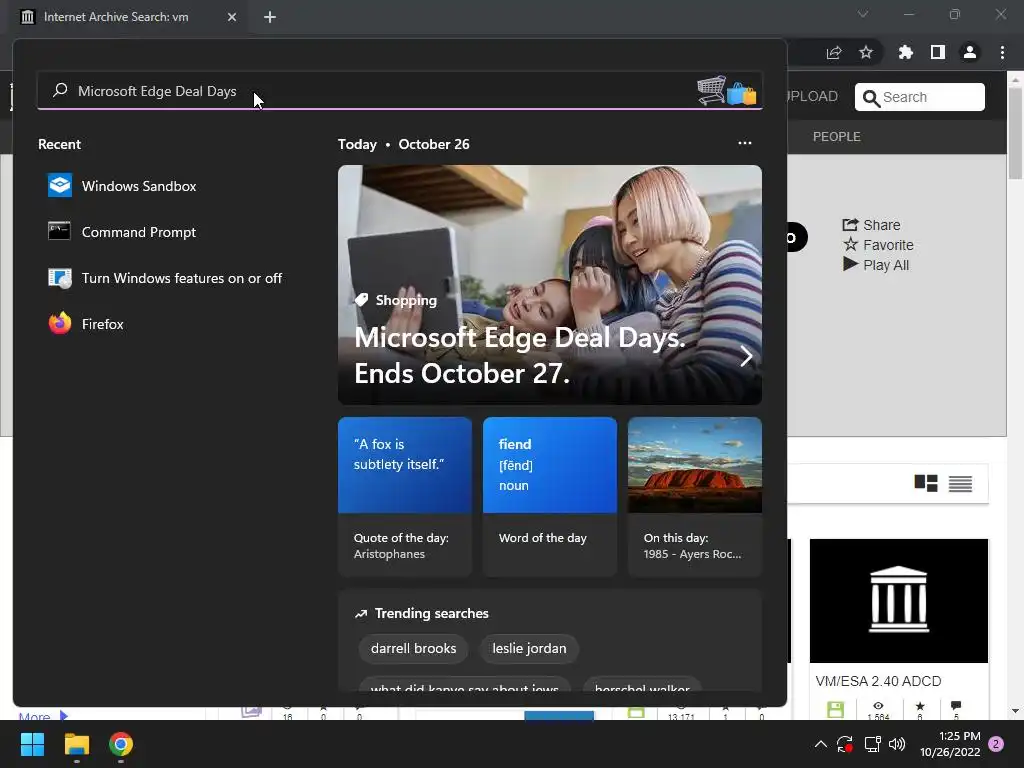The image size is (1024, 768).
Task: Click the Windows search input field
Action: 400,91
